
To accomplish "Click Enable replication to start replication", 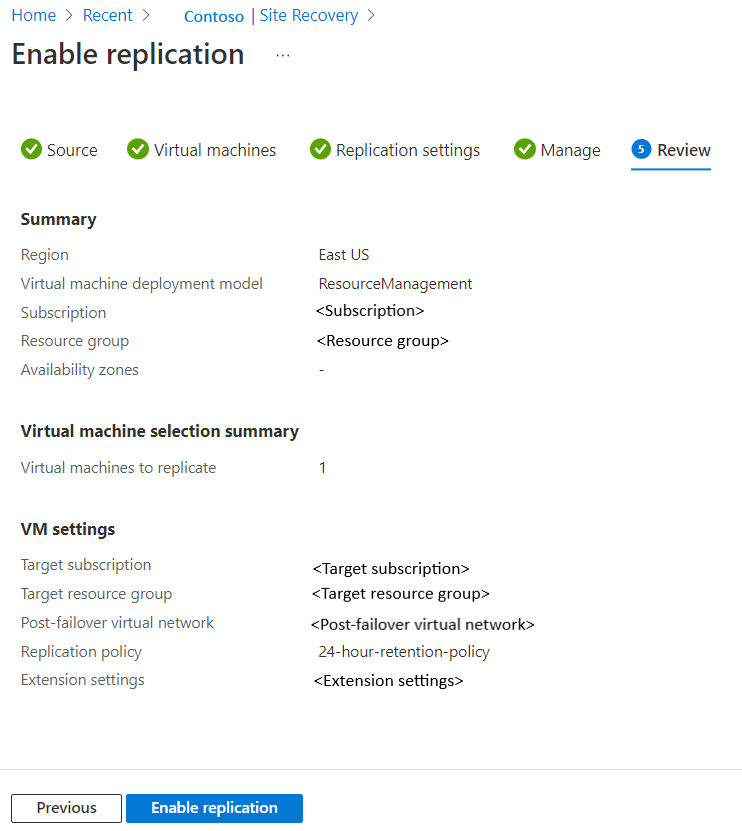I will pyautogui.click(x=214, y=808).
